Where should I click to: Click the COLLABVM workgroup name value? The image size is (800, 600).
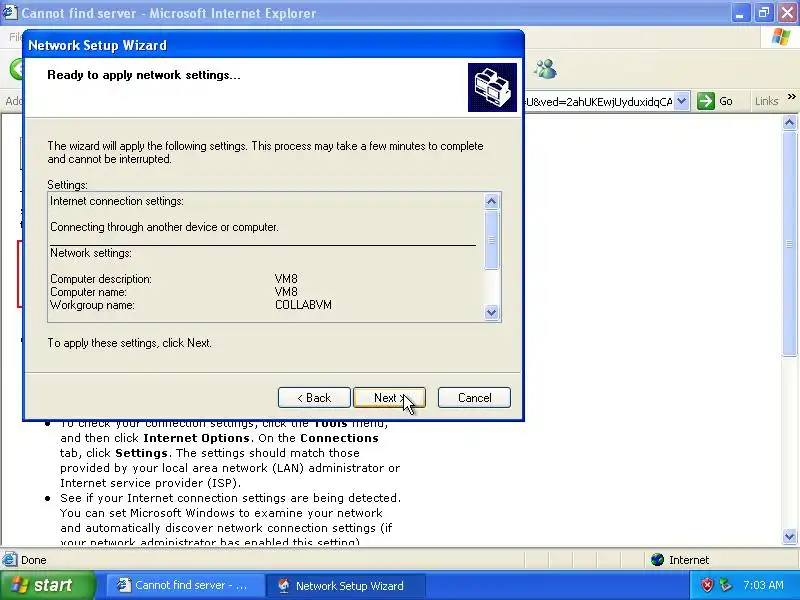coord(303,305)
